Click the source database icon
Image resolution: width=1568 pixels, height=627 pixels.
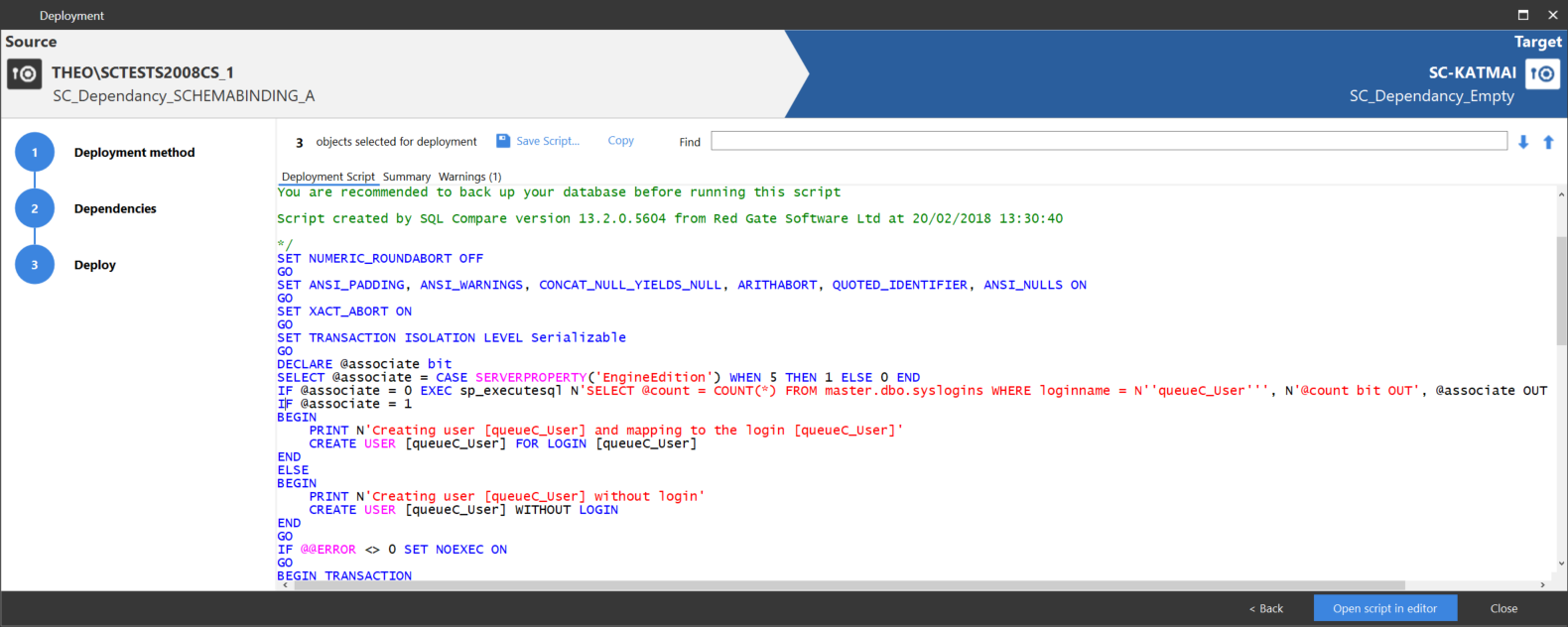[24, 74]
